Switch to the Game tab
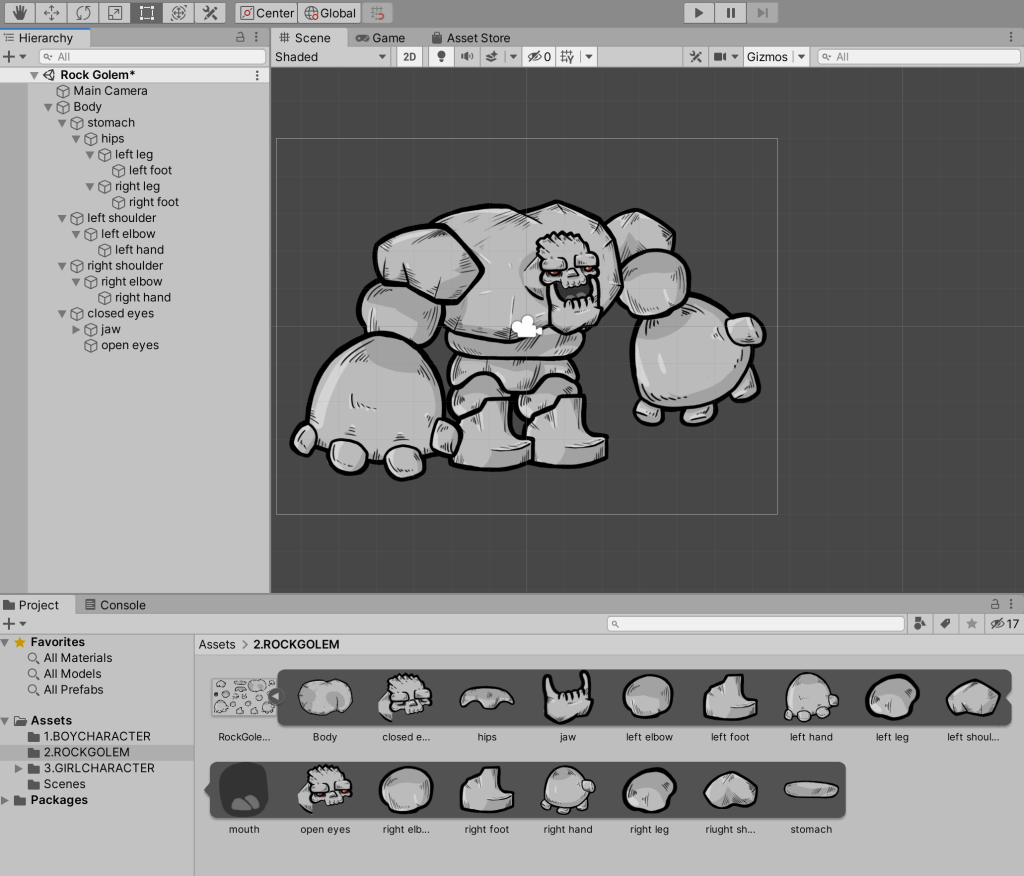Viewport: 1024px width, 876px height. [x=381, y=38]
